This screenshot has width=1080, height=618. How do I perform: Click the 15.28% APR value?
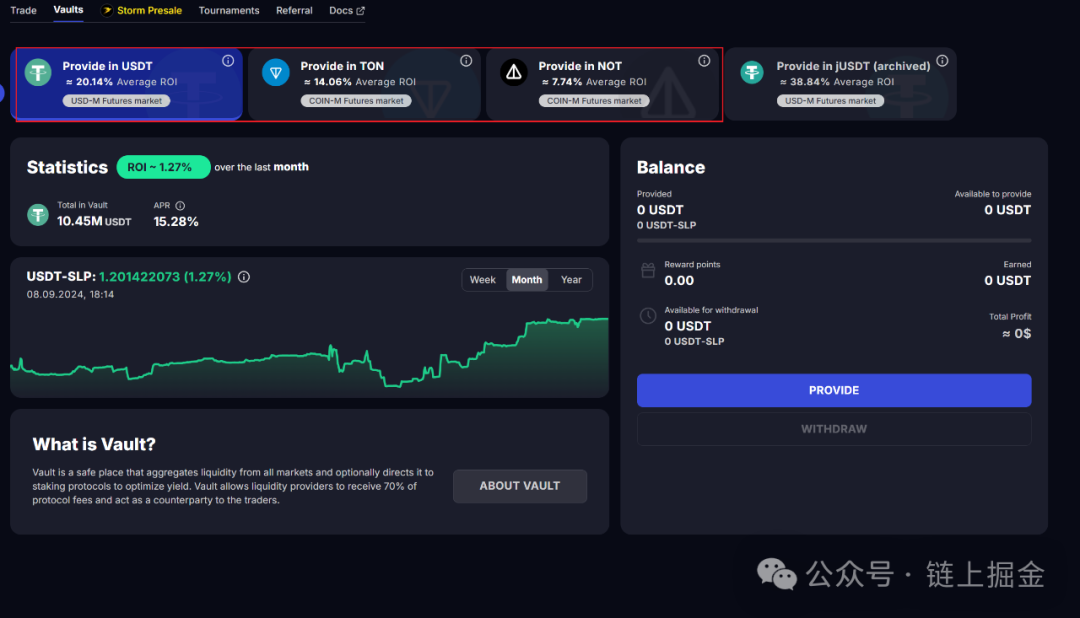(x=176, y=221)
